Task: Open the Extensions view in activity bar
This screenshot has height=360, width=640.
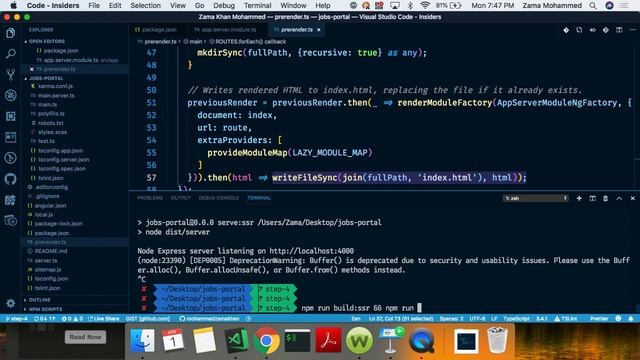Action: point(11,116)
